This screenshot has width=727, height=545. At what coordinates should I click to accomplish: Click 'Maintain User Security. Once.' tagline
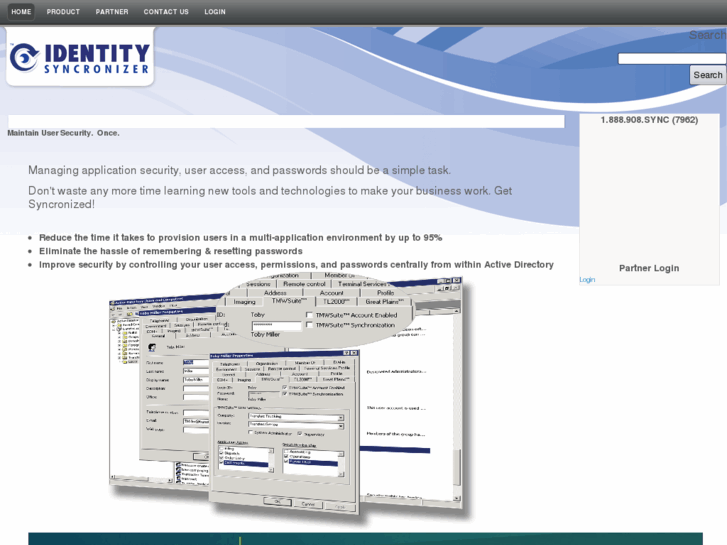point(64,133)
